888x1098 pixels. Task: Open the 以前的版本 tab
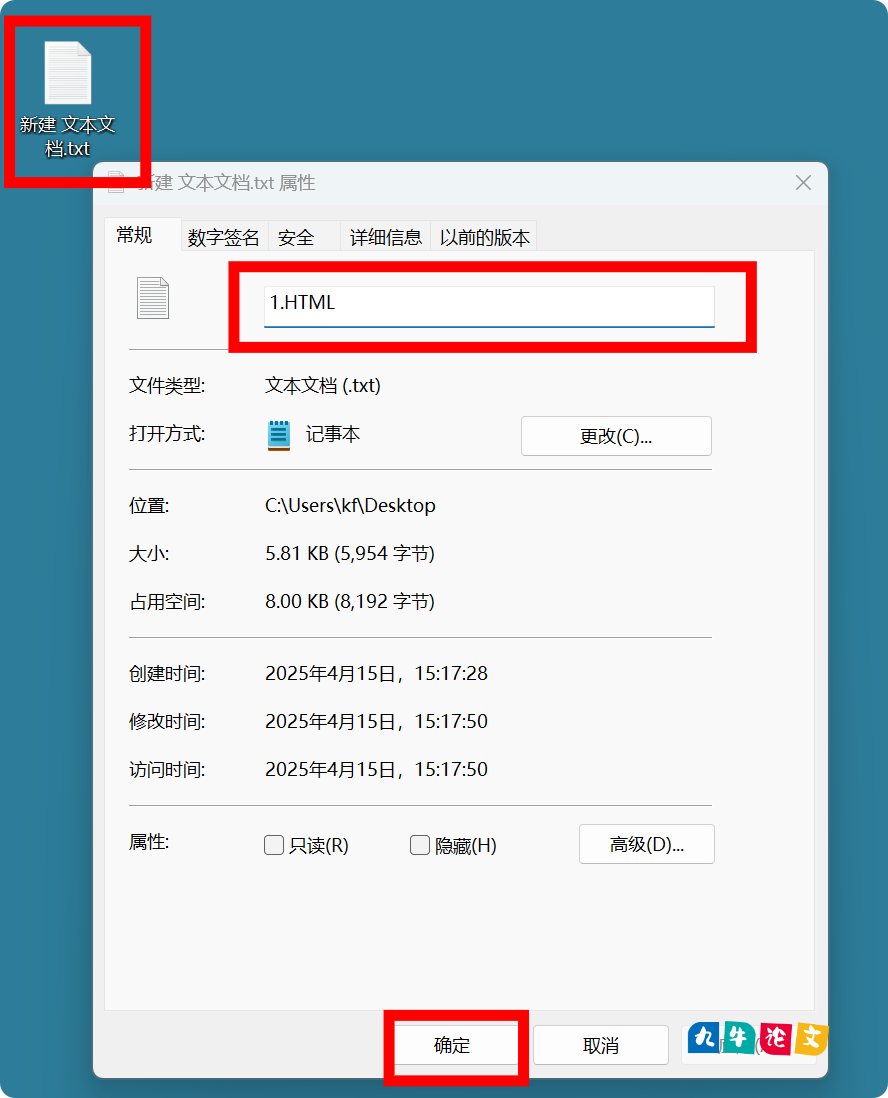click(x=484, y=237)
